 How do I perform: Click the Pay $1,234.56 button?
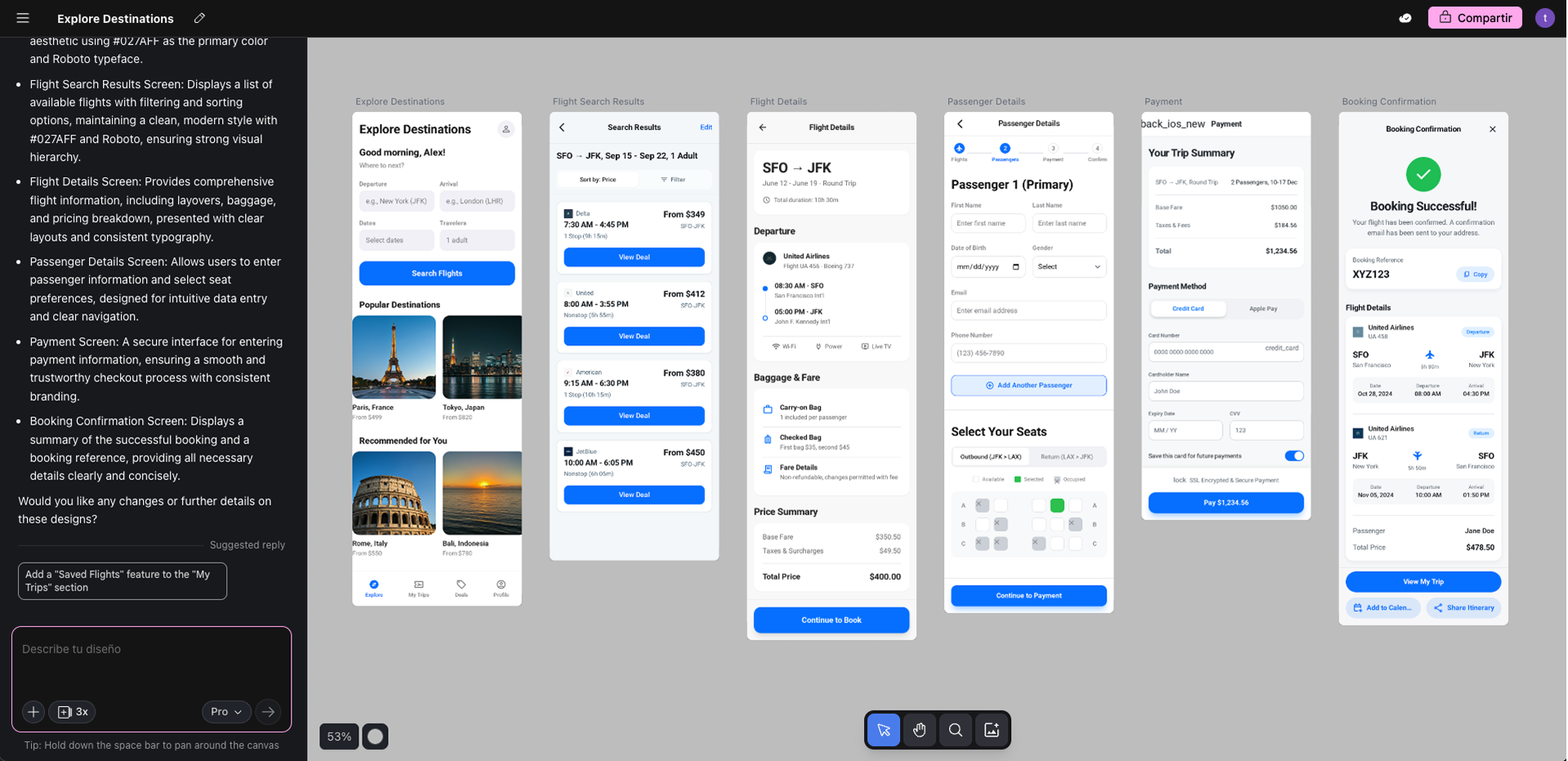(1226, 503)
